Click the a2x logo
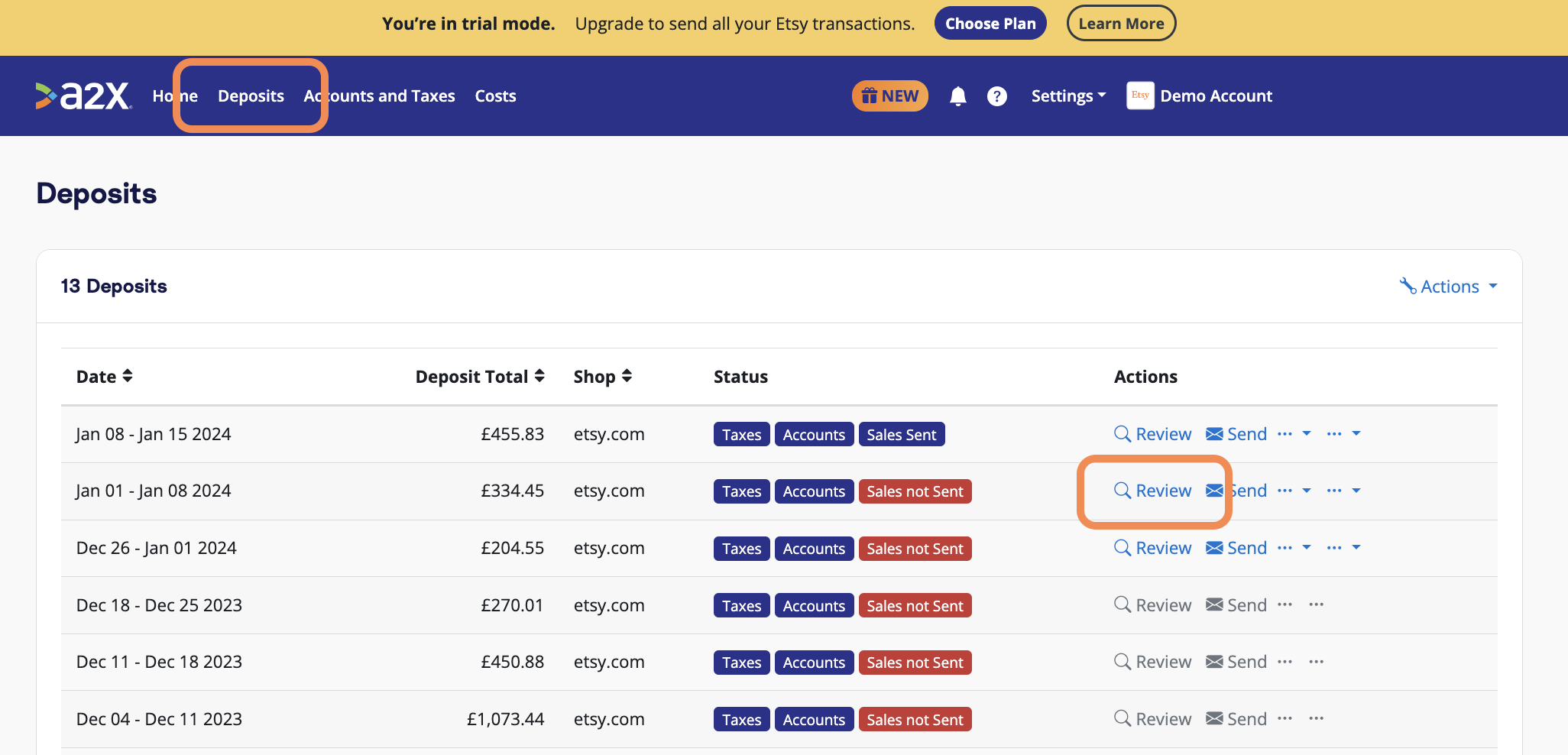This screenshot has width=1568, height=755. 84,96
